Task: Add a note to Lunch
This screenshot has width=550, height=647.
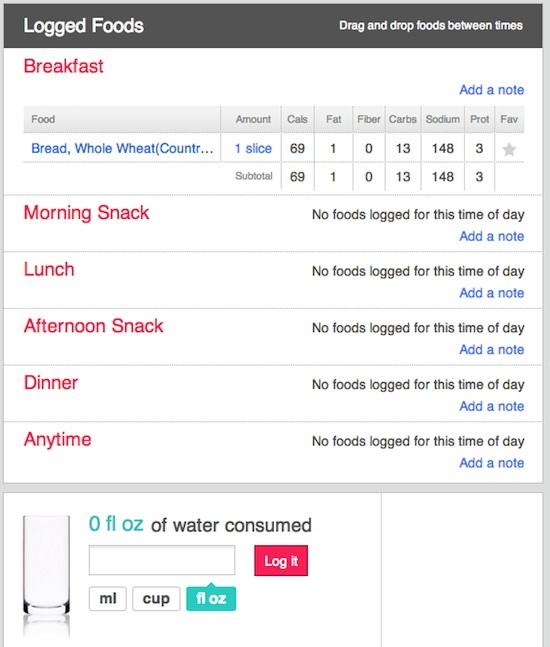Action: pyautogui.click(x=492, y=293)
